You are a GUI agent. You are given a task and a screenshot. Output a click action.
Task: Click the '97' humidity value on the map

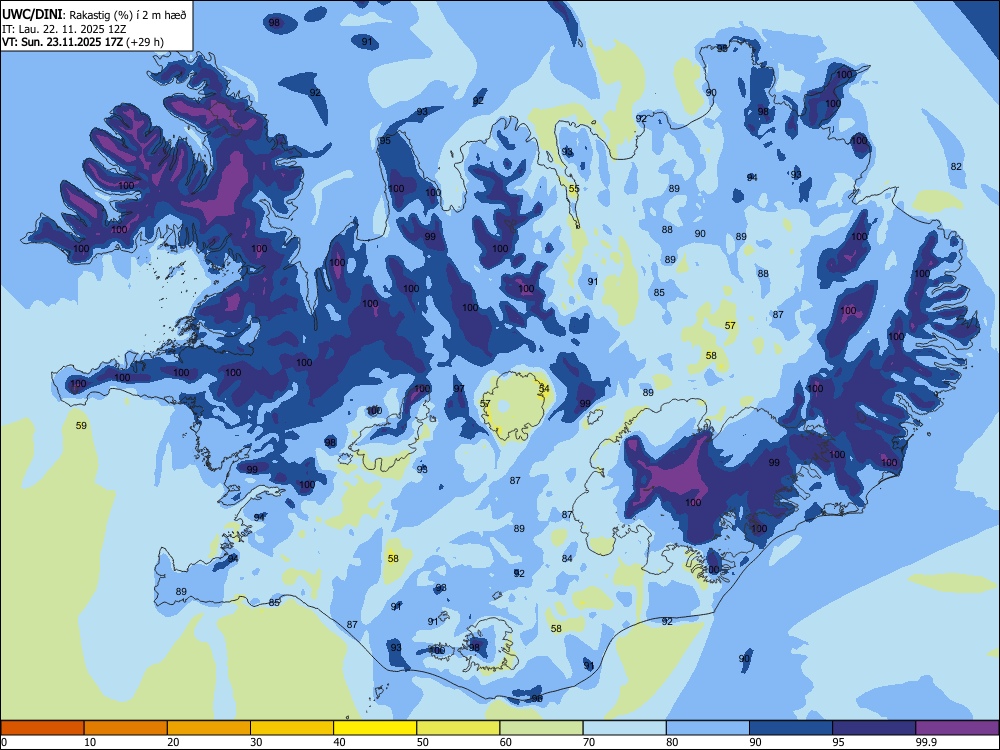click(459, 388)
